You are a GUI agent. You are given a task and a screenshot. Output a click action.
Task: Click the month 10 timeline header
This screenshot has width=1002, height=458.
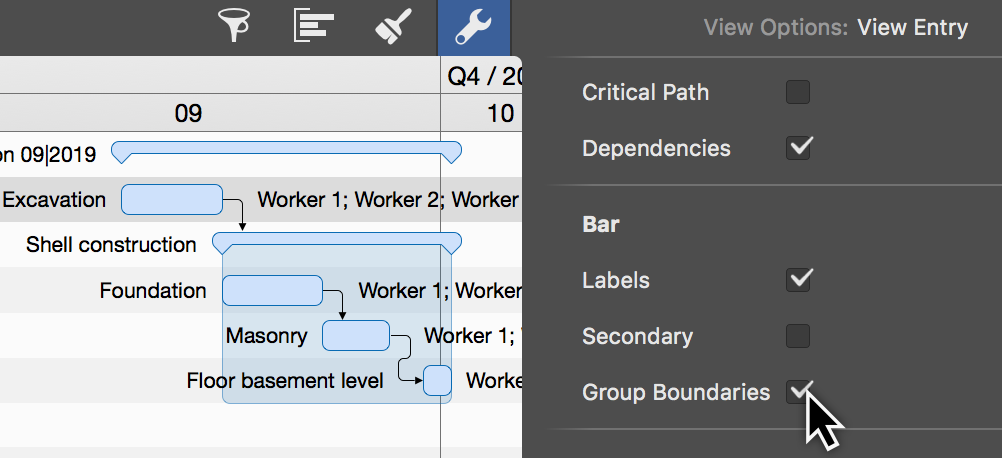[500, 113]
